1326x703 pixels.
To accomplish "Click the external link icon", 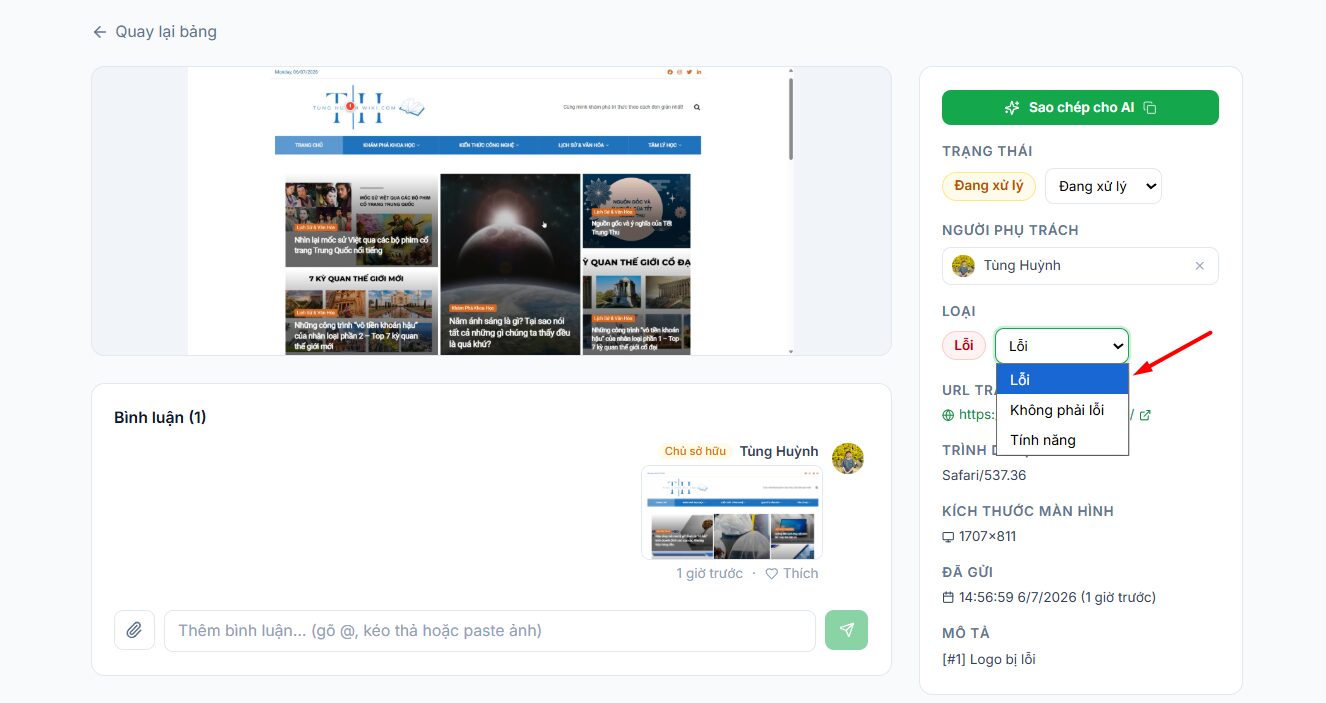I will (x=1145, y=415).
